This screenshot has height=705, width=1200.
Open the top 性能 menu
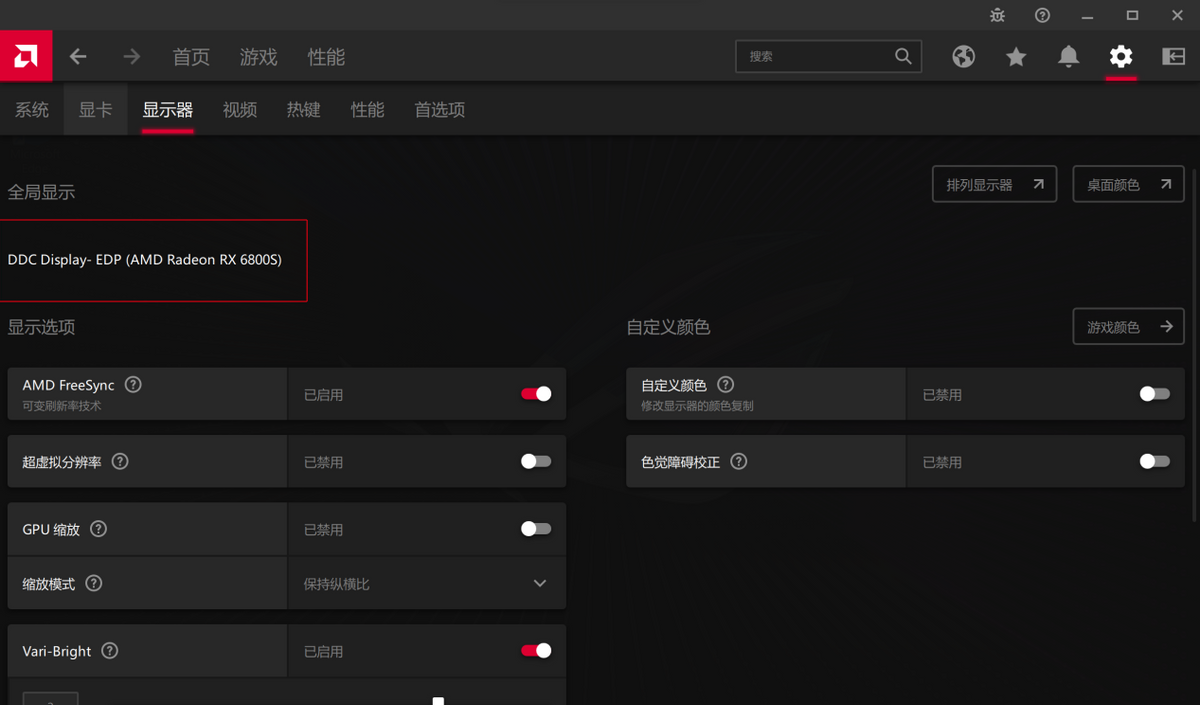coord(326,57)
